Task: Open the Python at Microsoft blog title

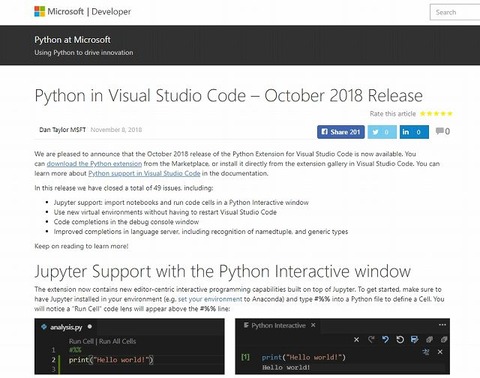Action: point(72,40)
